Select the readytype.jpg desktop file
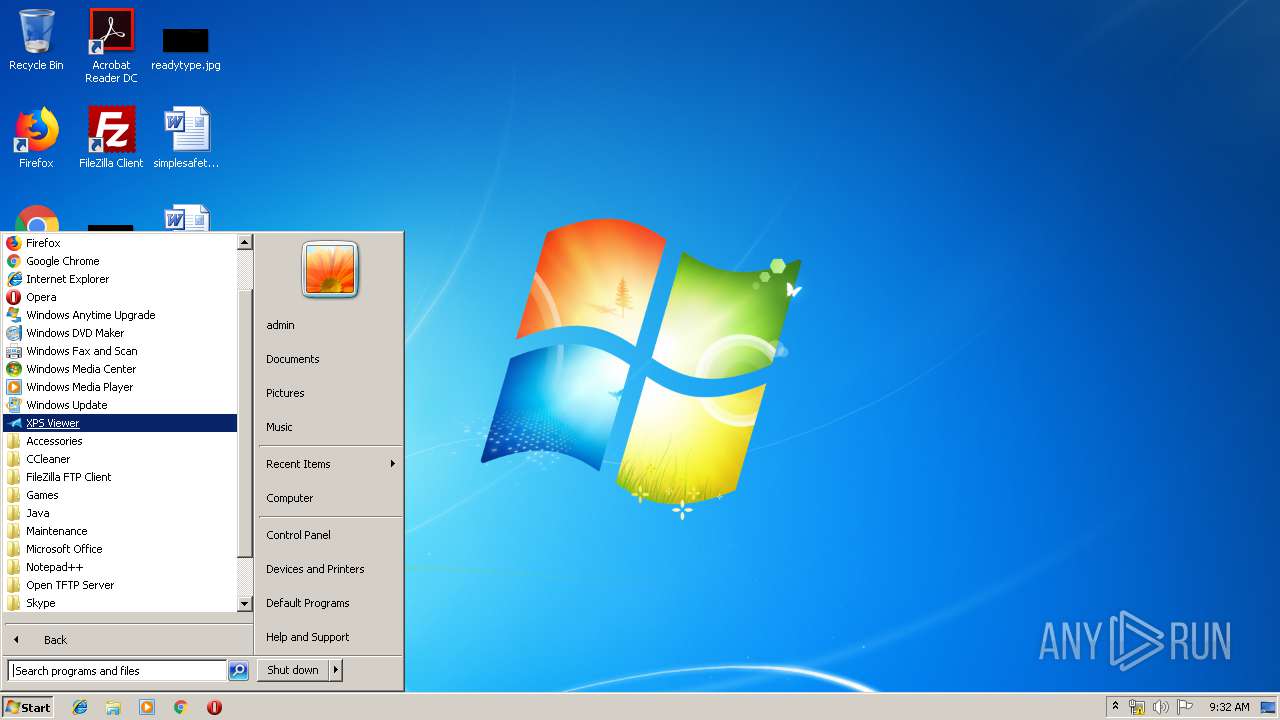 186,49
